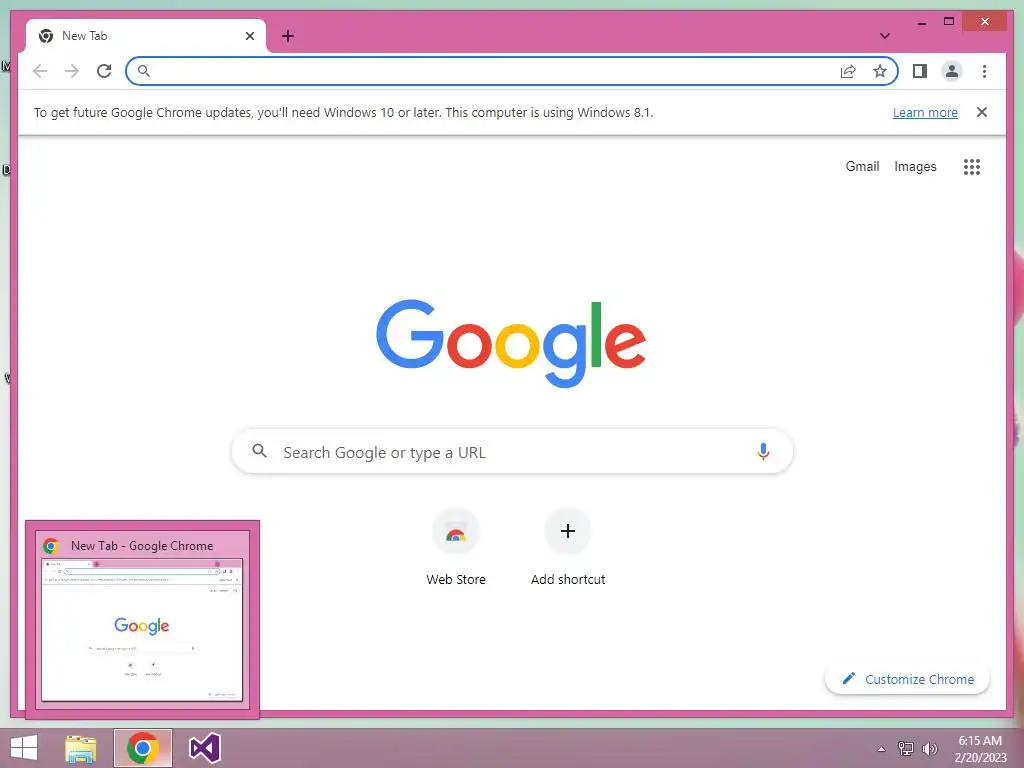Open the Windows Start button
This screenshot has width=1024, height=768.
coord(24,748)
